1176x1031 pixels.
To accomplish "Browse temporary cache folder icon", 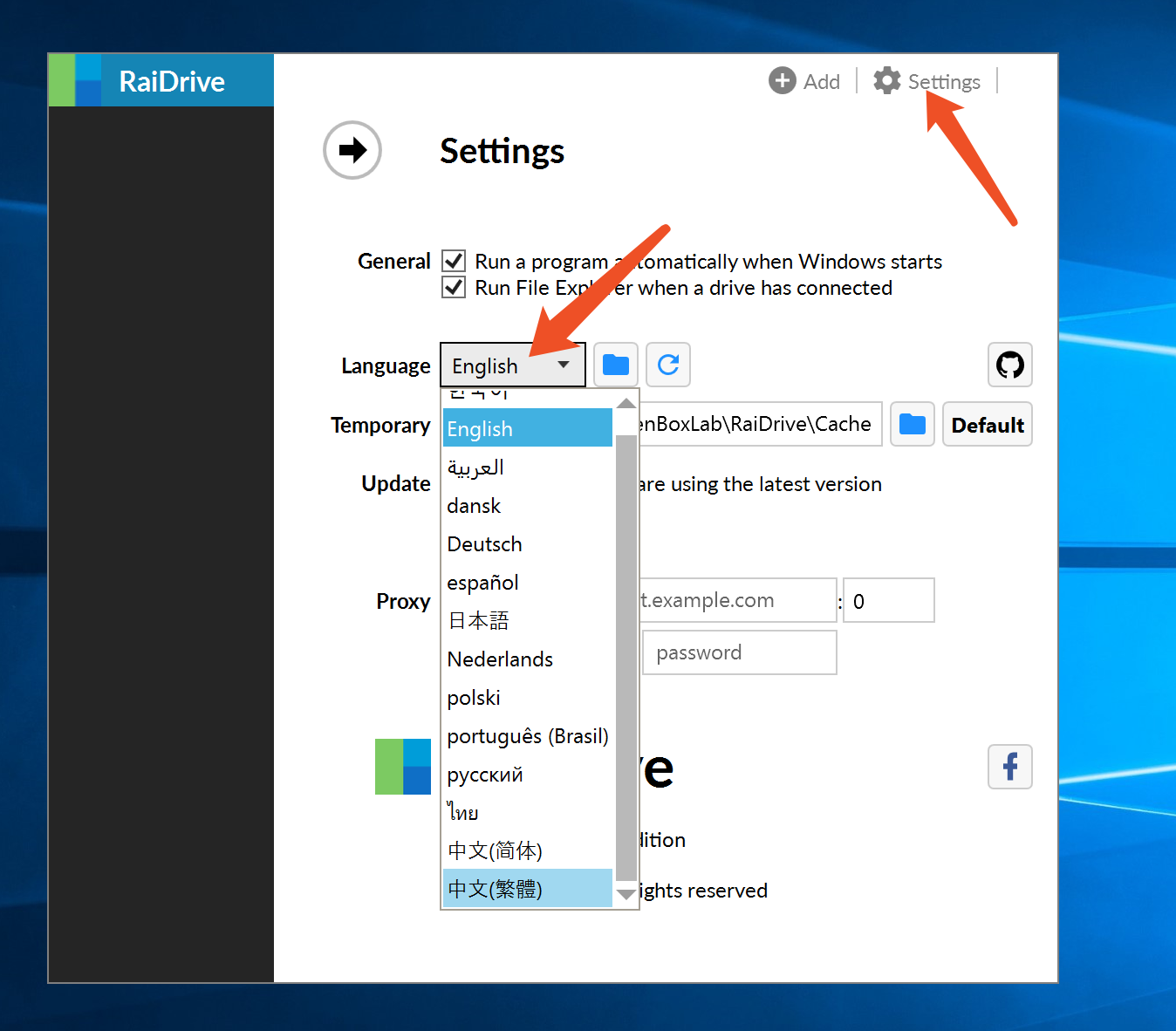I will pyautogui.click(x=913, y=424).
